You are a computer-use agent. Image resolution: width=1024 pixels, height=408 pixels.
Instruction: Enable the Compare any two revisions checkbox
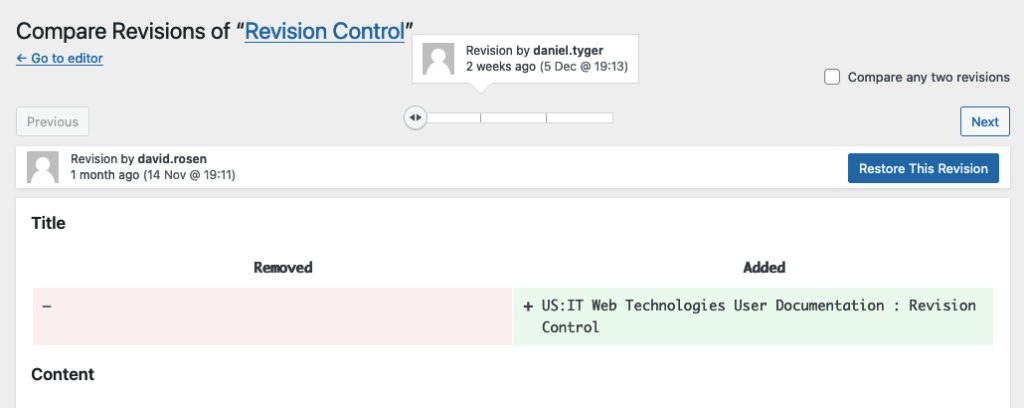831,77
